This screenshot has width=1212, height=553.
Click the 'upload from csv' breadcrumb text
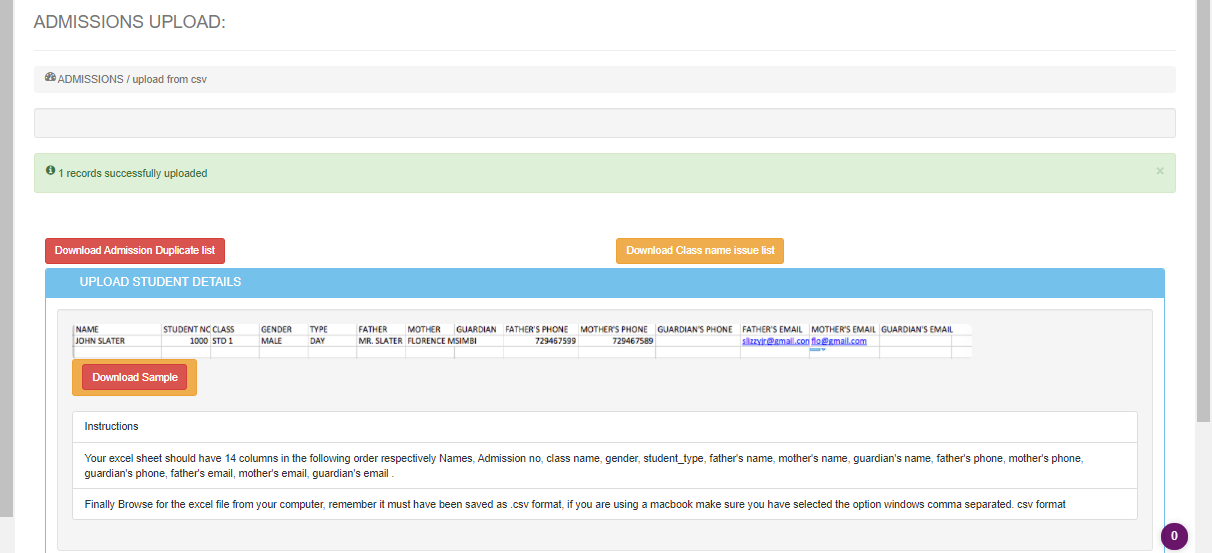tap(169, 79)
